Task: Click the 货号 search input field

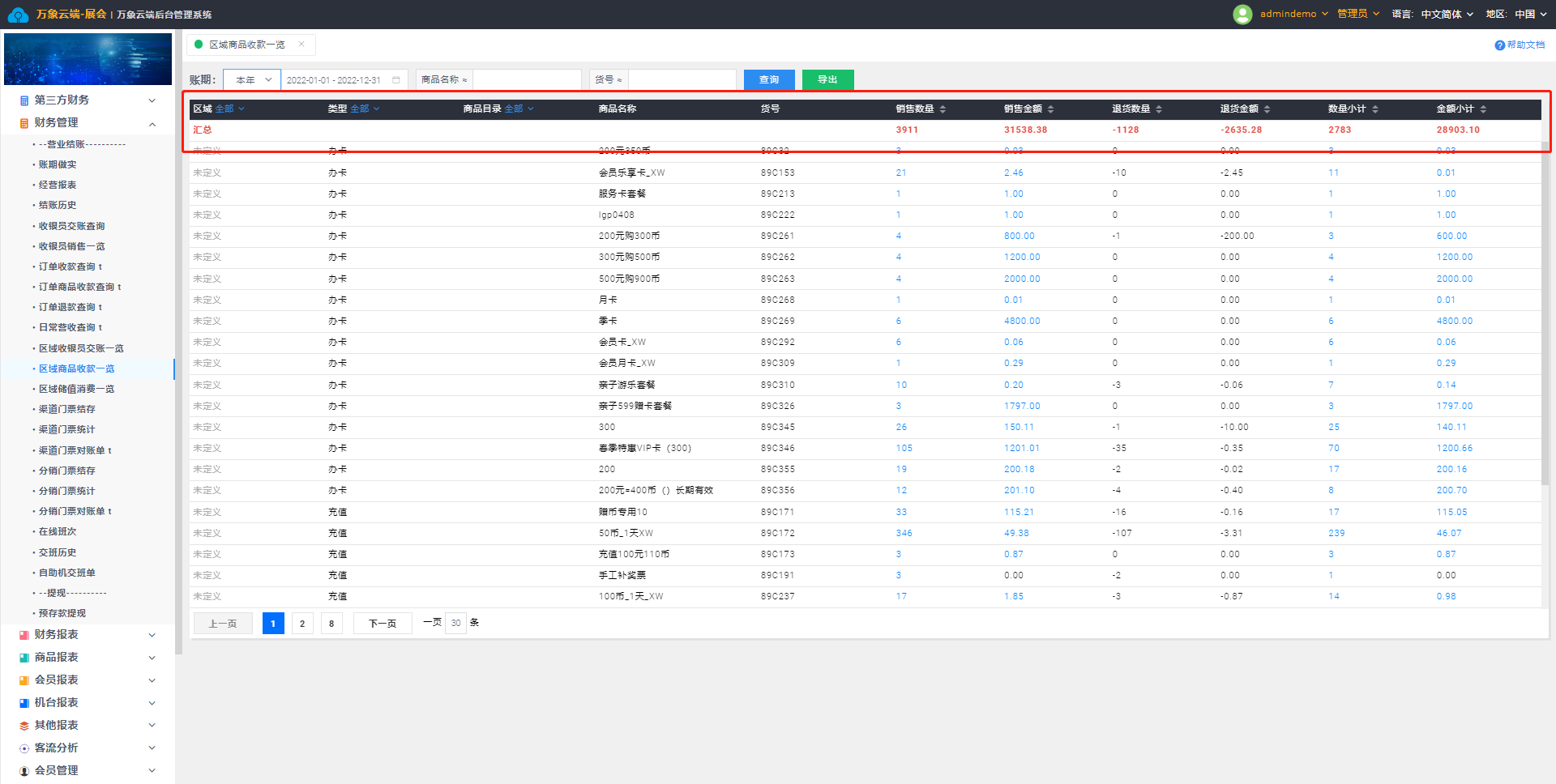Action: tap(682, 79)
